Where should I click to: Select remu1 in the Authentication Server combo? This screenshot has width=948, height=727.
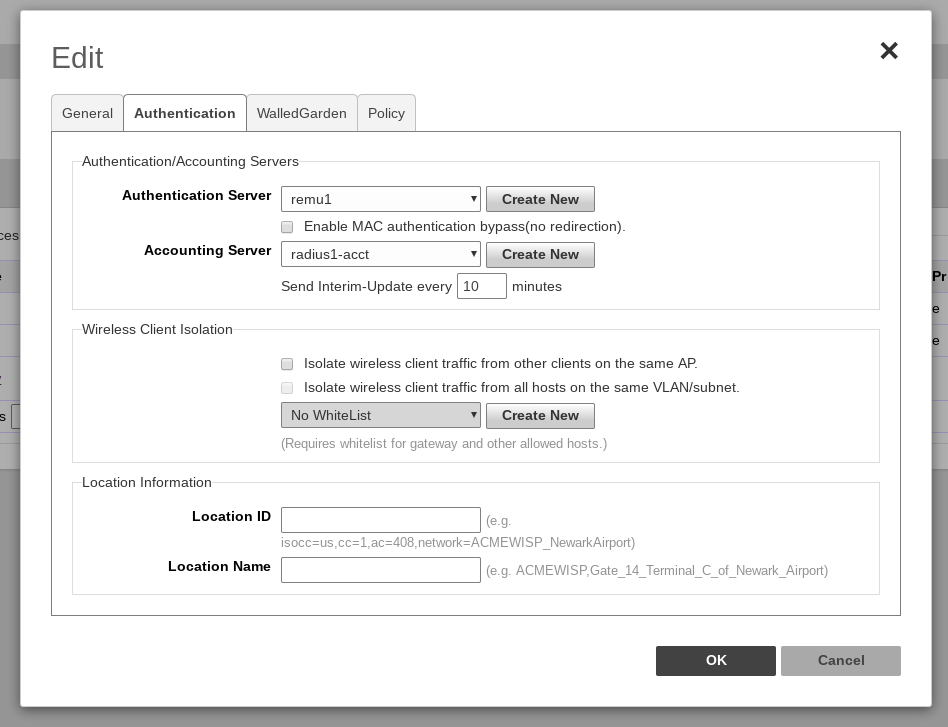pyautogui.click(x=380, y=199)
